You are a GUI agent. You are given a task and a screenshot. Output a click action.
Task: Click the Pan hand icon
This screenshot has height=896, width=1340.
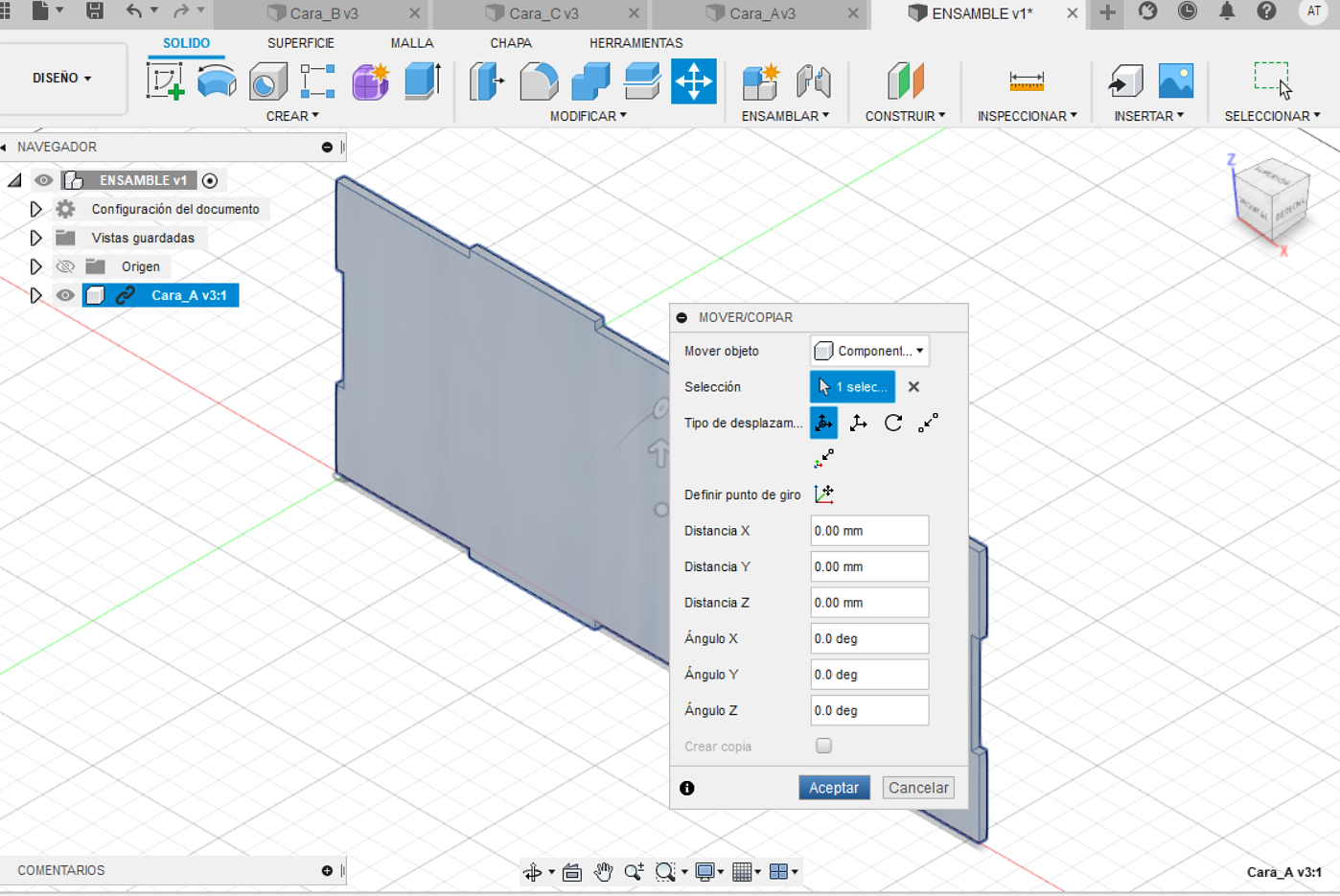coord(603,871)
